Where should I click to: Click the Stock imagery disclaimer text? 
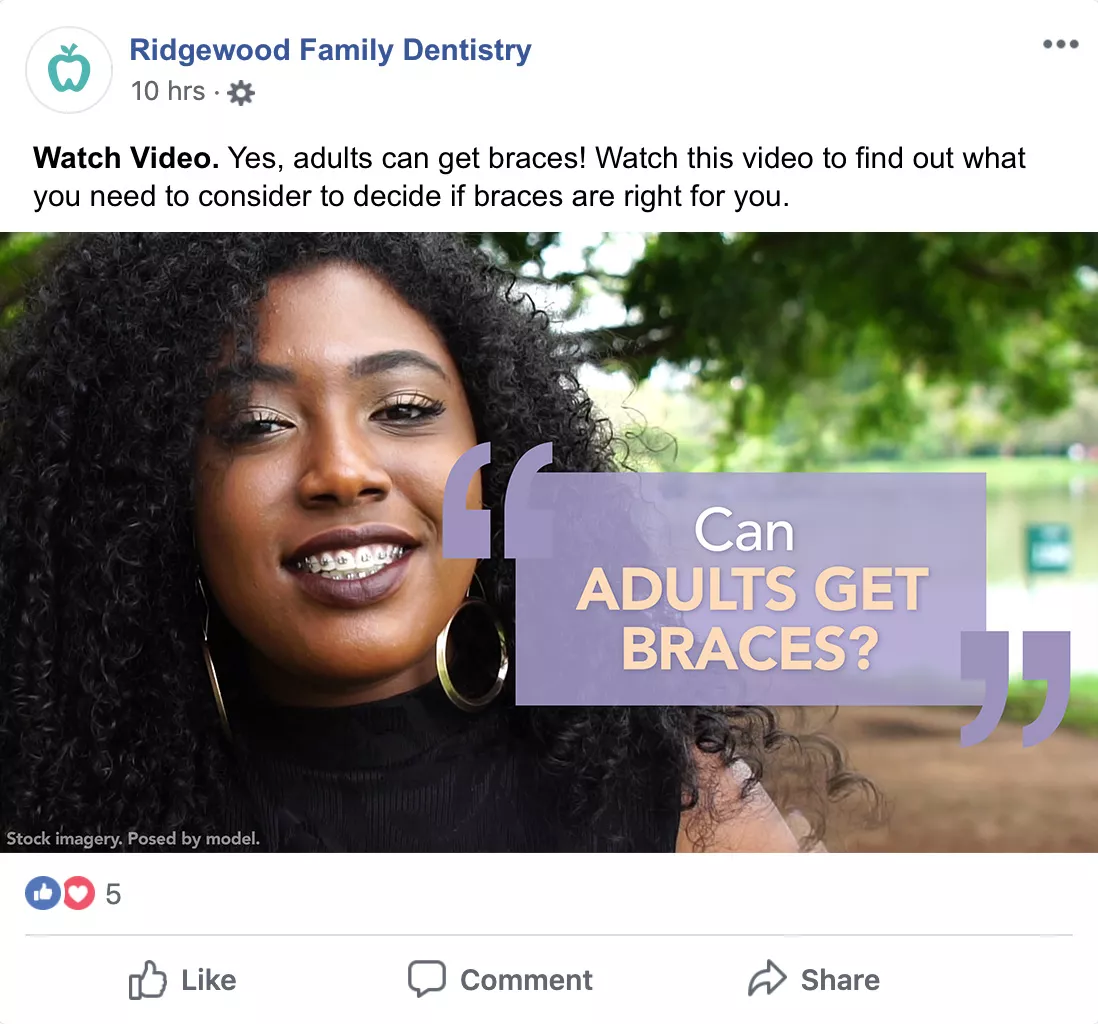click(133, 839)
